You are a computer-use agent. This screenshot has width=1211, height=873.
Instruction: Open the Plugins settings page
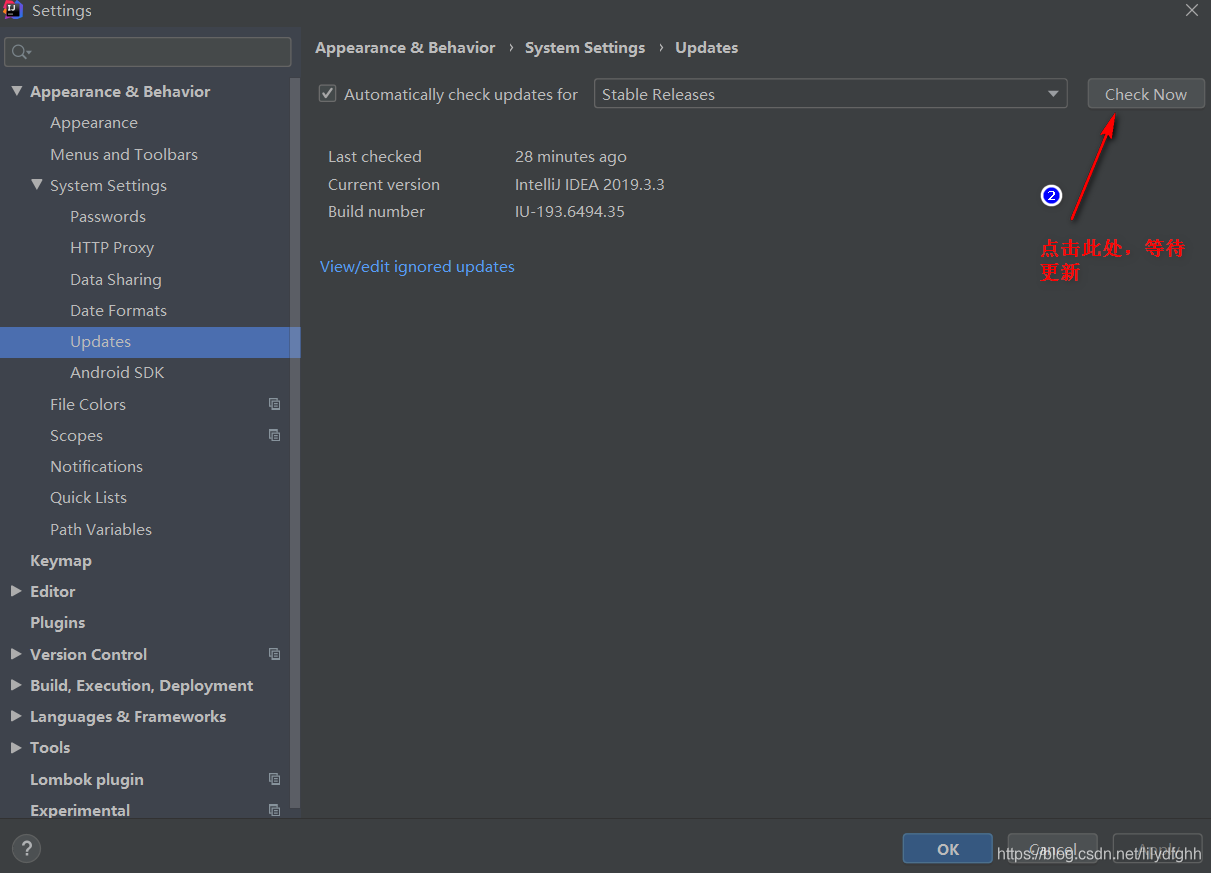tap(58, 622)
